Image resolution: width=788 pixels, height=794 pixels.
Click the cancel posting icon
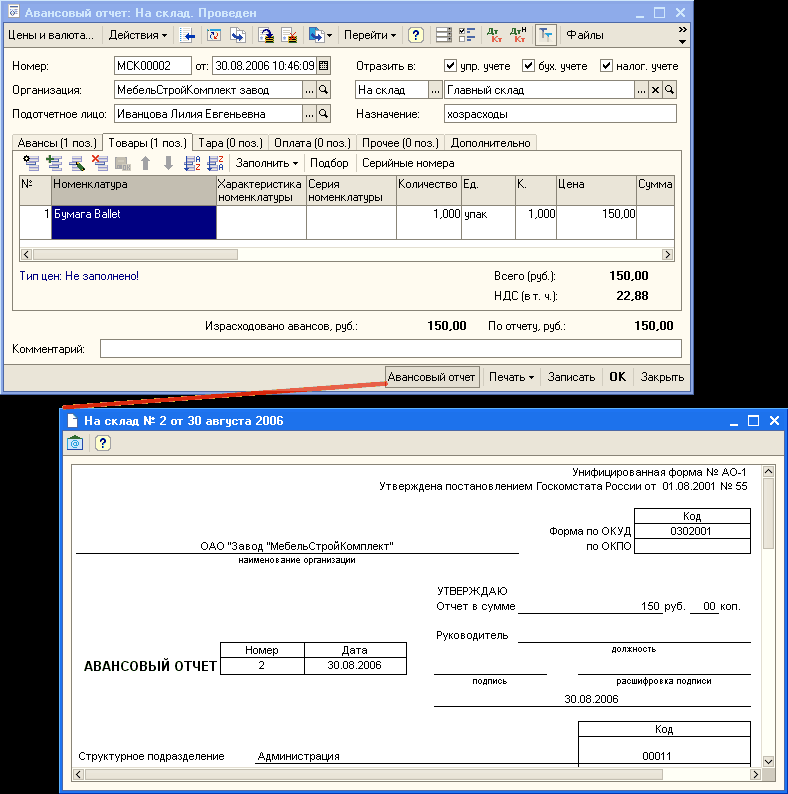click(289, 35)
